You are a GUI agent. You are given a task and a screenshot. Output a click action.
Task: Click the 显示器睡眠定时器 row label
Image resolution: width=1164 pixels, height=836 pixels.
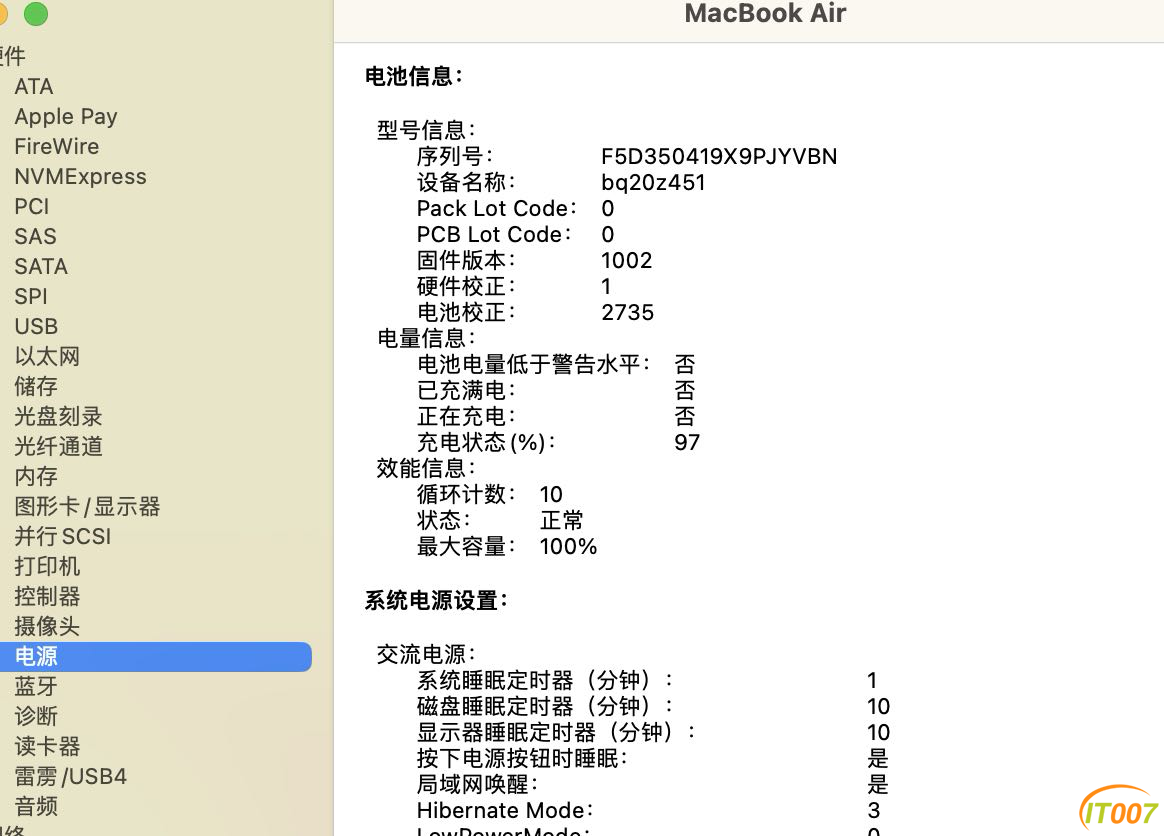point(556,732)
